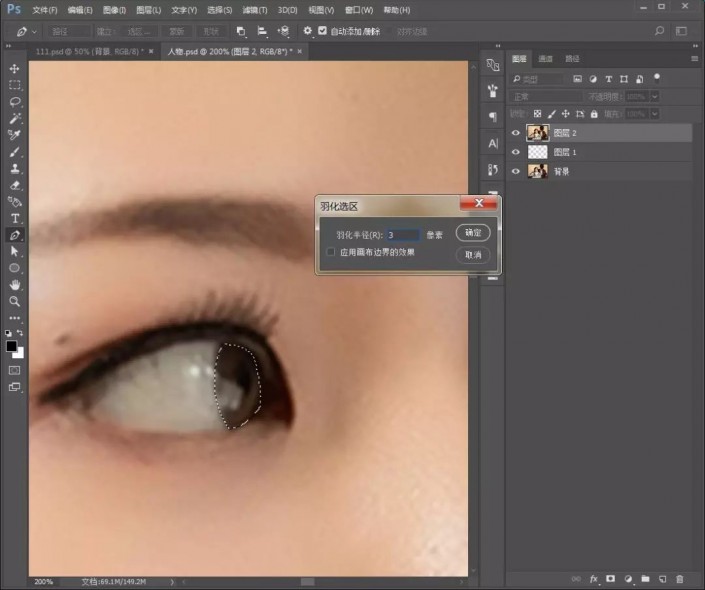Open path alignment icon in options bar
705x590 pixels.
pyautogui.click(x=262, y=31)
